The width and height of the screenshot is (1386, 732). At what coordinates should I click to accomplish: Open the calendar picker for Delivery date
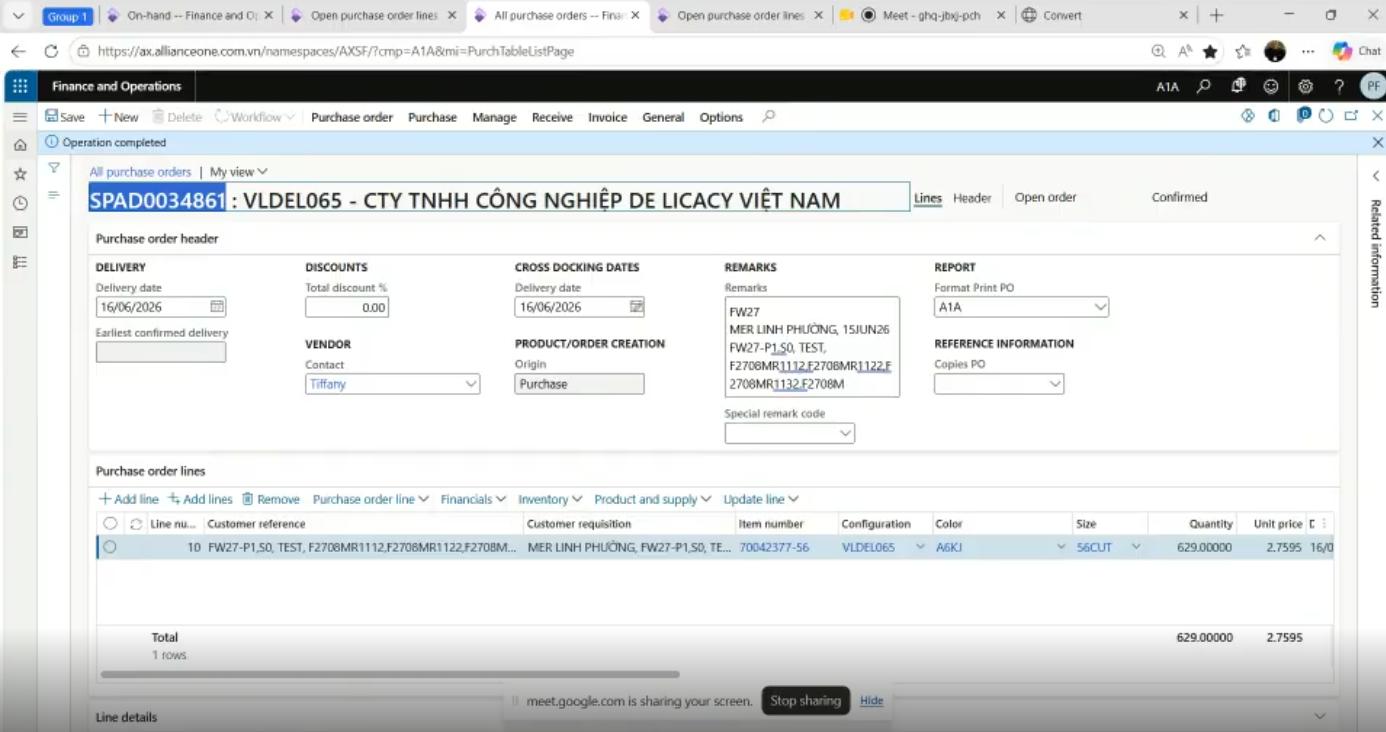click(217, 307)
